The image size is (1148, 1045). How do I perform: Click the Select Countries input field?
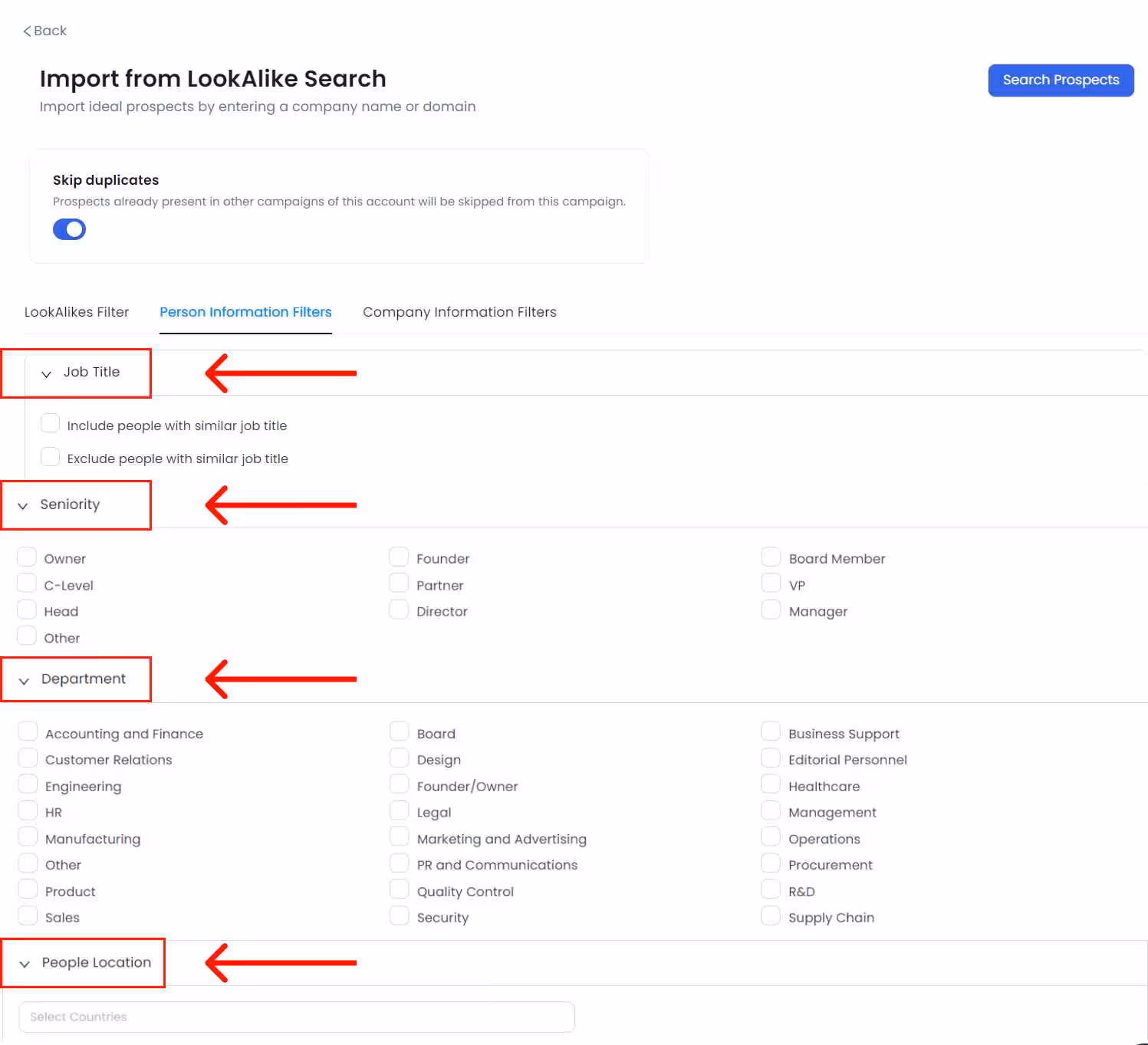coord(298,1017)
